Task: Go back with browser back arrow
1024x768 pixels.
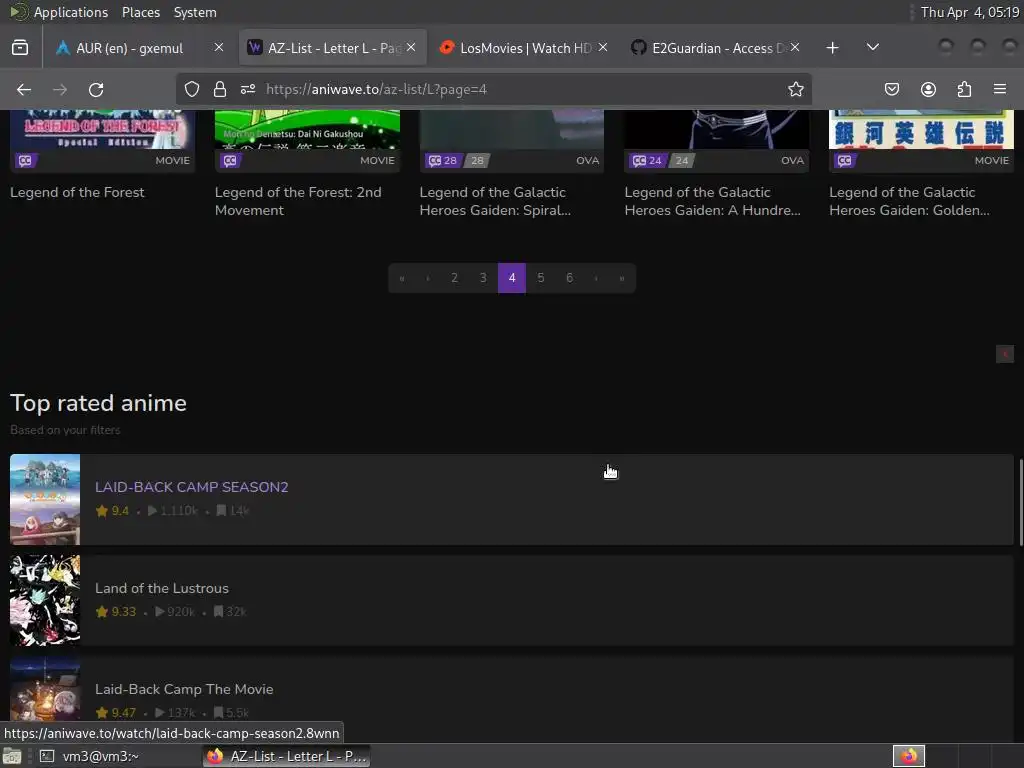Action: click(x=24, y=89)
